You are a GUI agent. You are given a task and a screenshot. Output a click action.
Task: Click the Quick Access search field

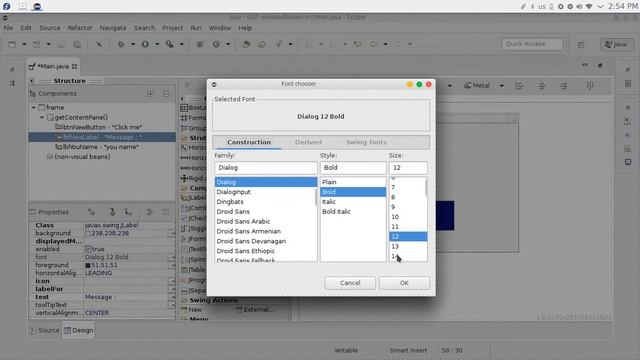click(x=532, y=44)
